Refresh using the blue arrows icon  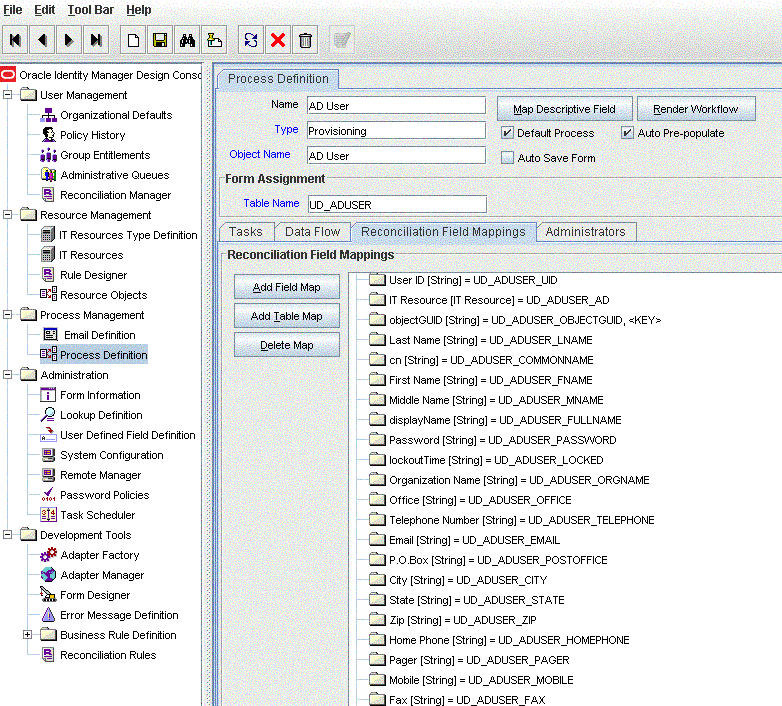pos(251,40)
